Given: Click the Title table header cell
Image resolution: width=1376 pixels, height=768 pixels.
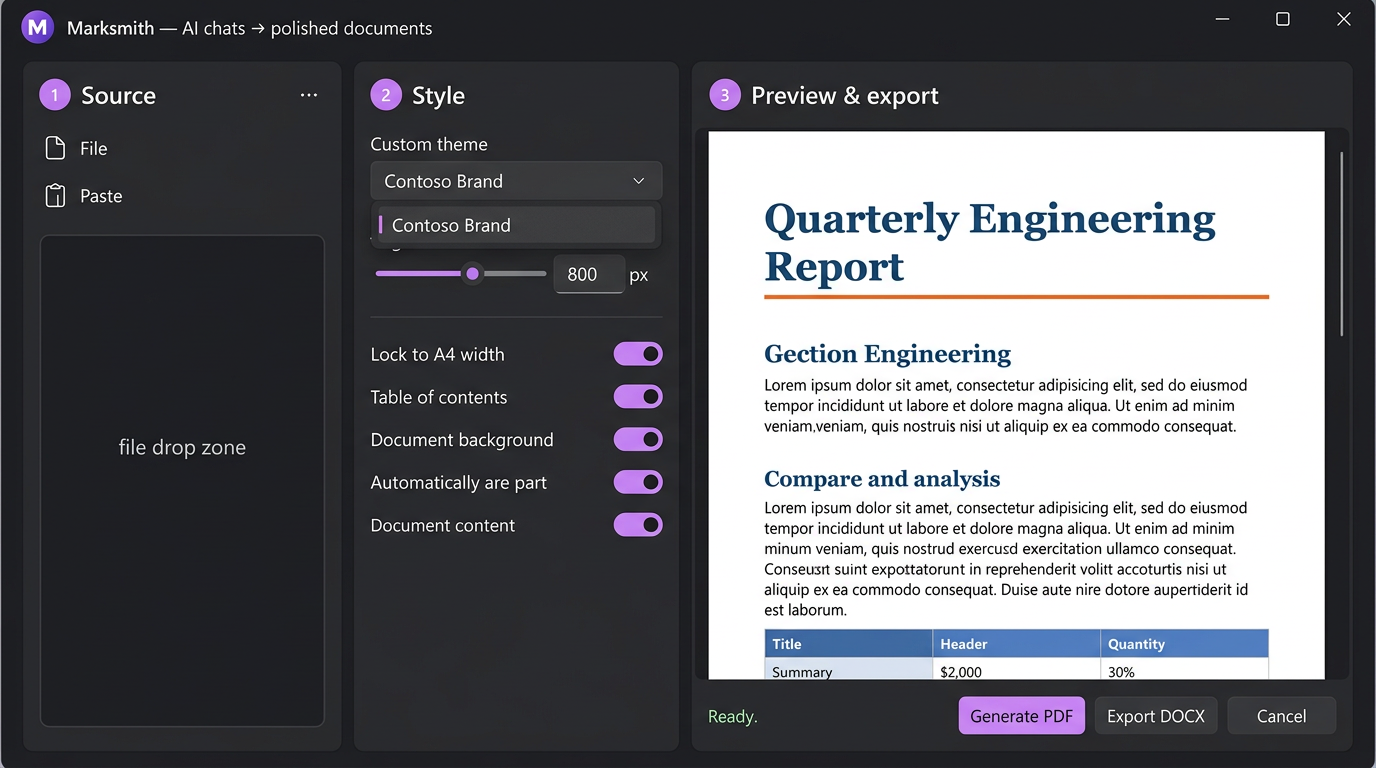Looking at the screenshot, I should click(x=848, y=644).
